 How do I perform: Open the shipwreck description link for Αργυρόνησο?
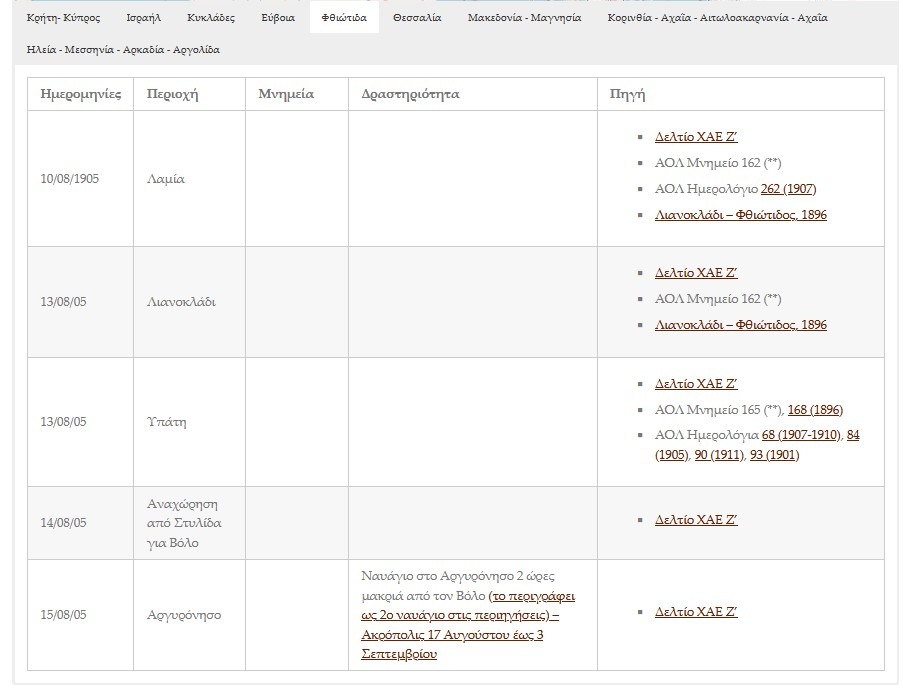coord(467,615)
